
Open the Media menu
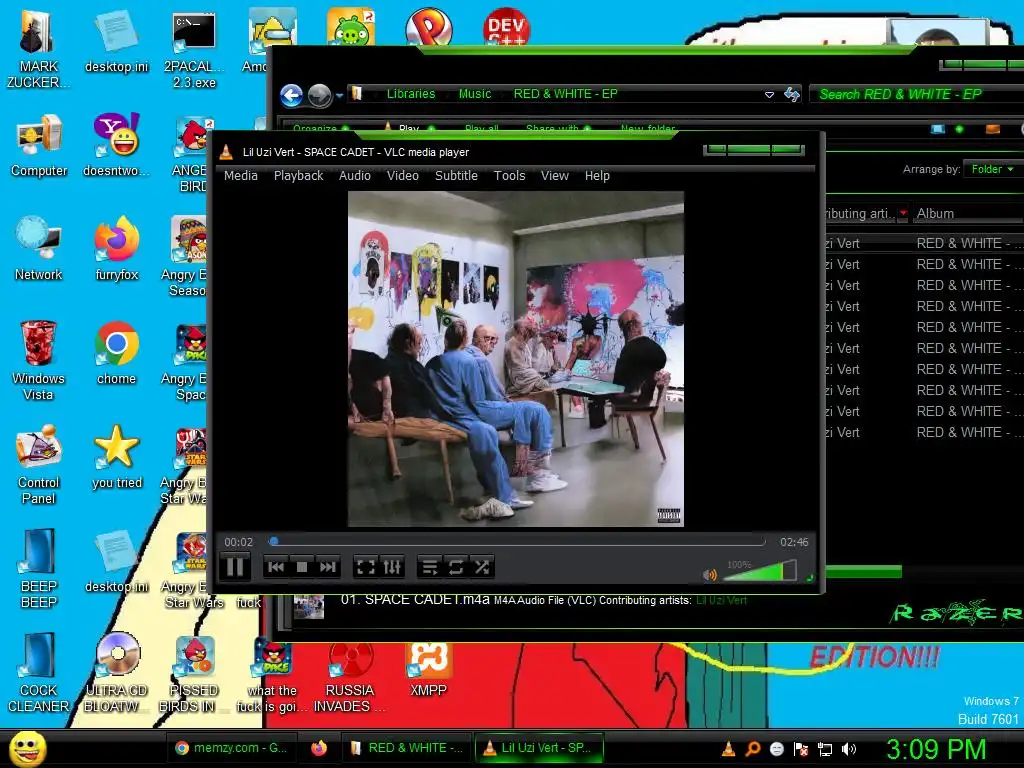(240, 176)
